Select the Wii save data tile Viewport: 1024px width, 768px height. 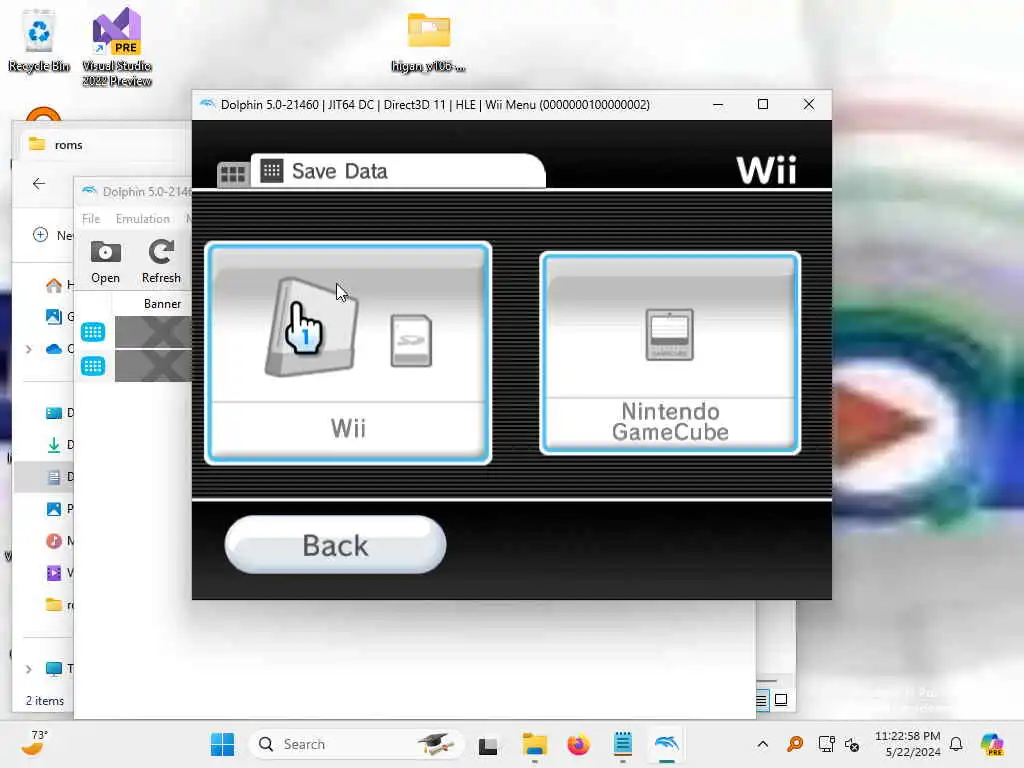pyautogui.click(x=348, y=353)
